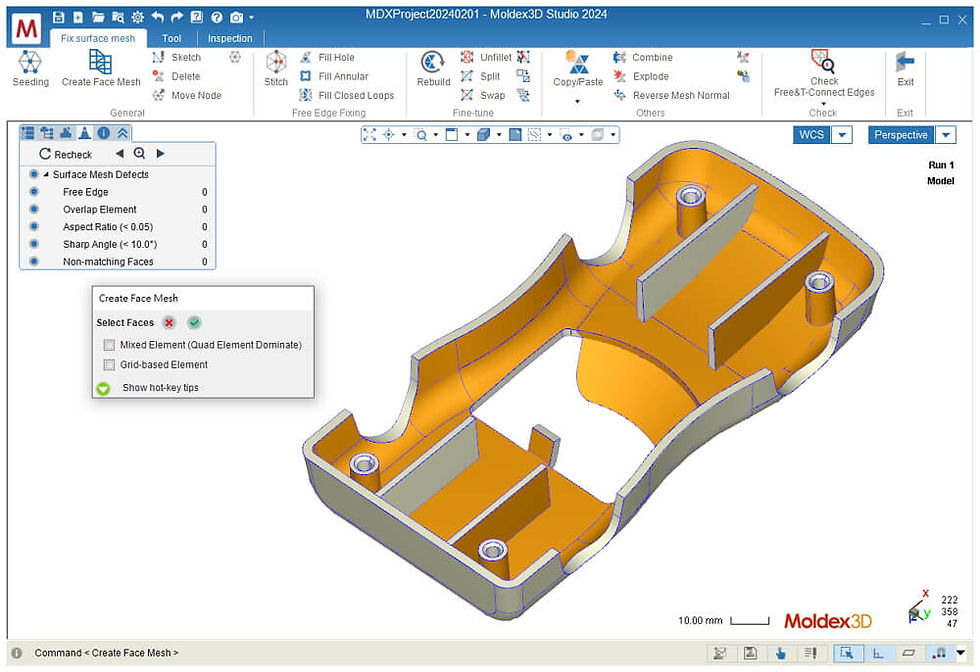Toggle the axis display status icon
Screen dimensions: 980x672
pyautogui.click(x=878, y=653)
